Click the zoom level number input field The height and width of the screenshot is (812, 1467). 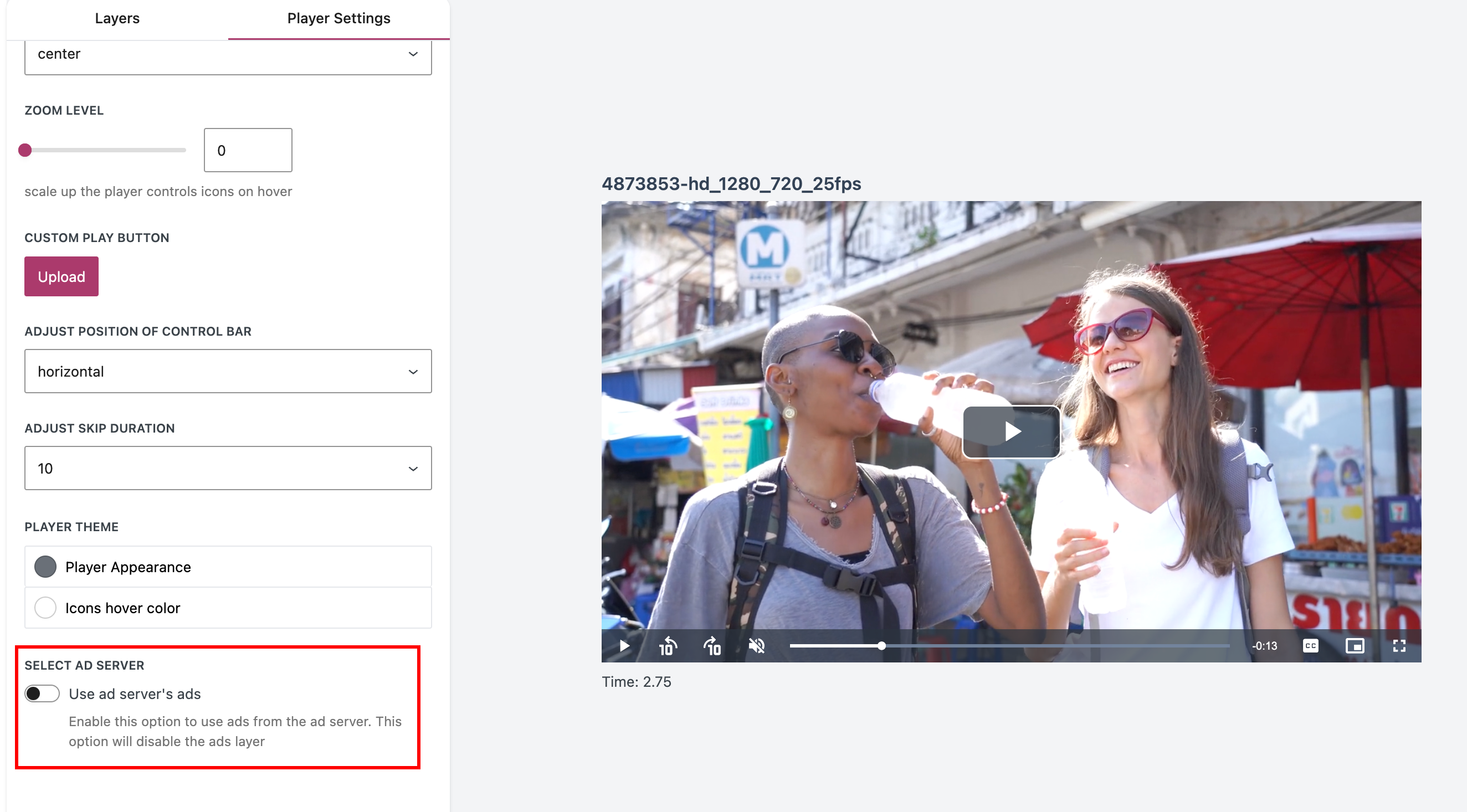pyautogui.click(x=248, y=150)
